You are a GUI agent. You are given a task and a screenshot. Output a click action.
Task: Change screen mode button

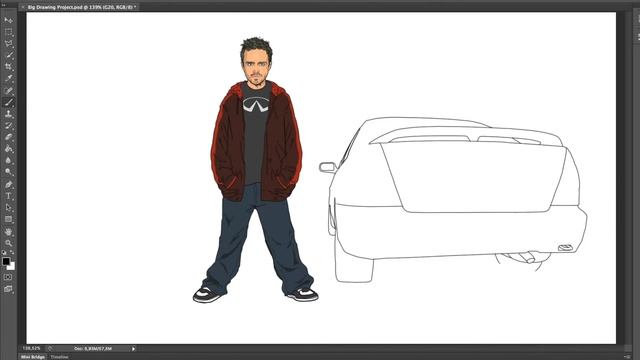click(8, 289)
